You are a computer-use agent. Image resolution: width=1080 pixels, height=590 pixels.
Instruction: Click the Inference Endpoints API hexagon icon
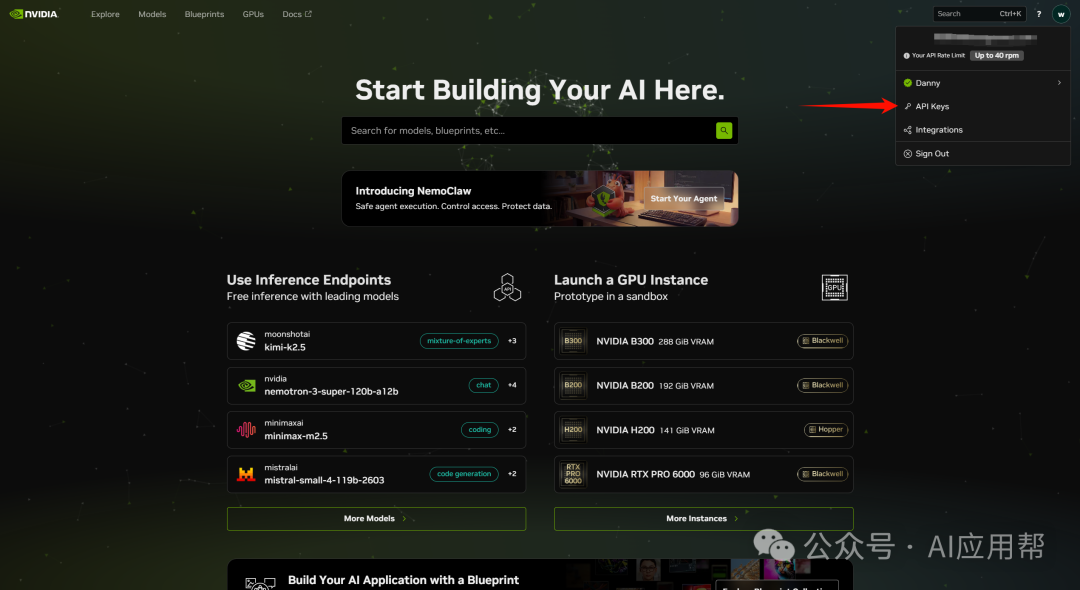pos(507,287)
